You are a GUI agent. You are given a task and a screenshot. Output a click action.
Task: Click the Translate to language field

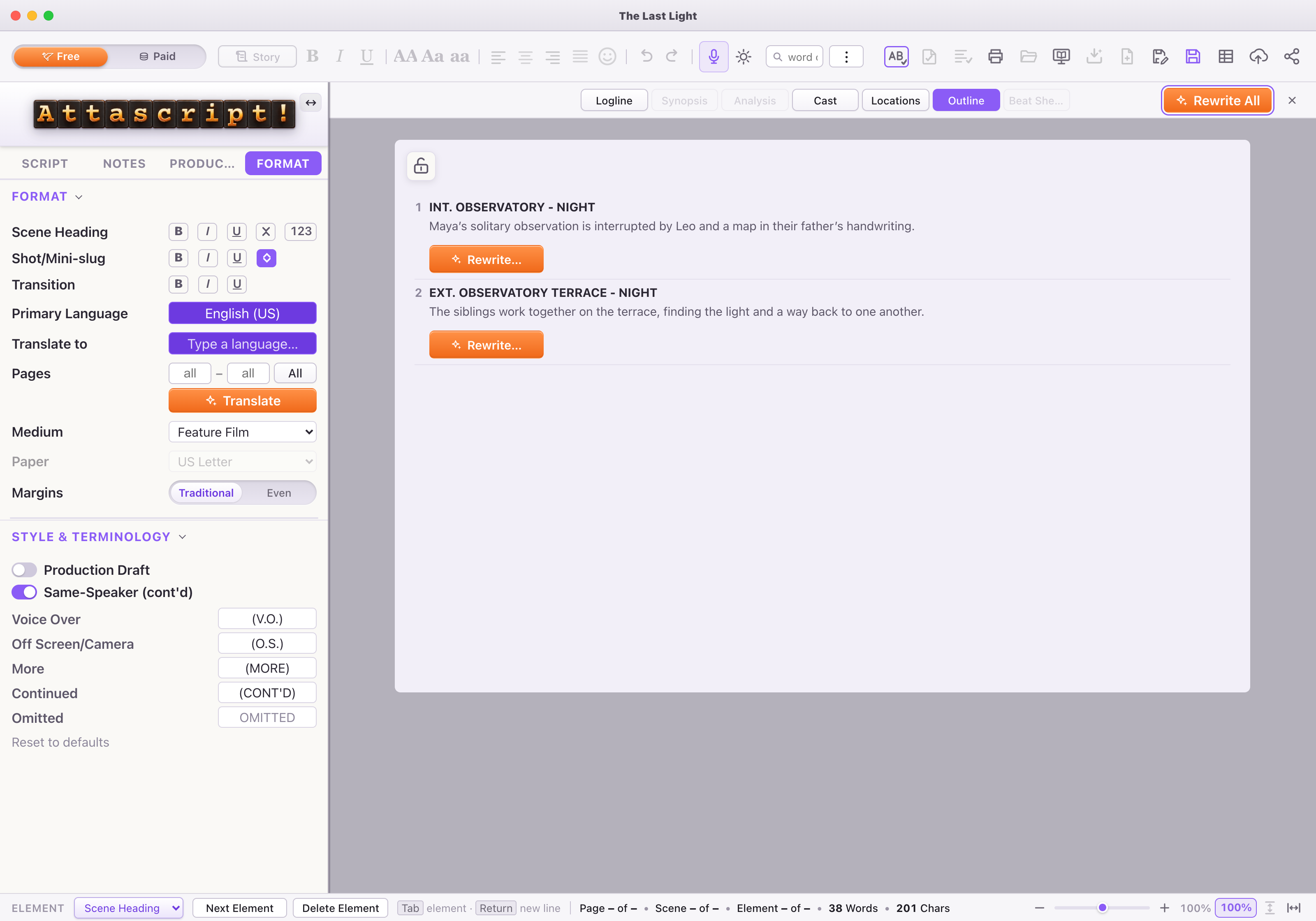(x=243, y=343)
